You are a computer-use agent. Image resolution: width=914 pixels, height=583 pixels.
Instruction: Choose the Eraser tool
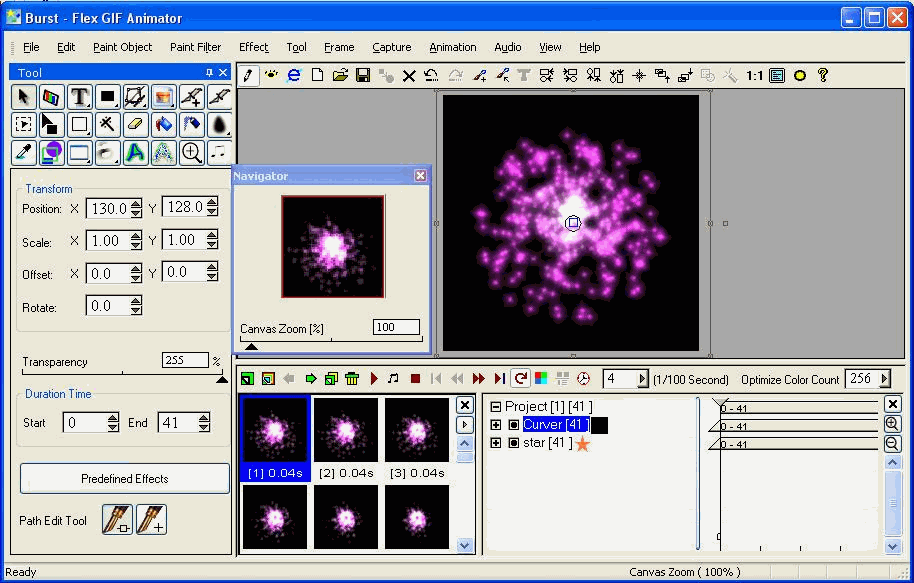[135, 125]
